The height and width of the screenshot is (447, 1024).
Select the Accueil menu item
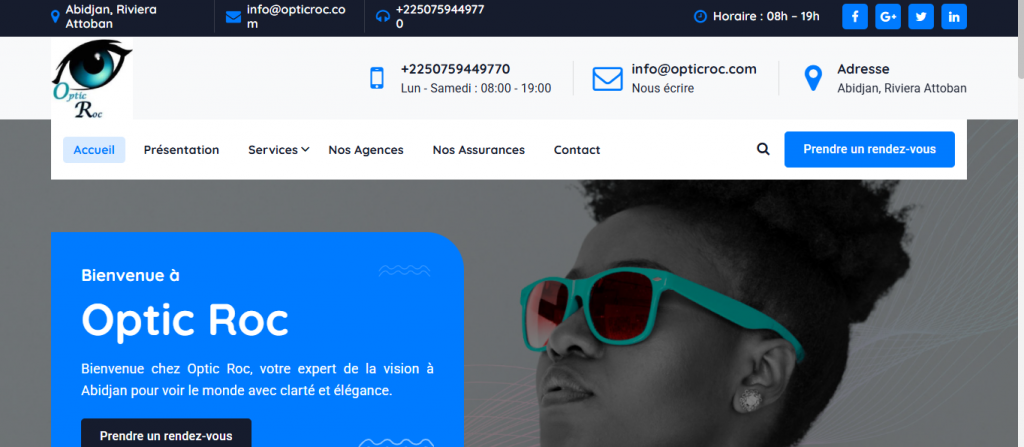coord(94,150)
